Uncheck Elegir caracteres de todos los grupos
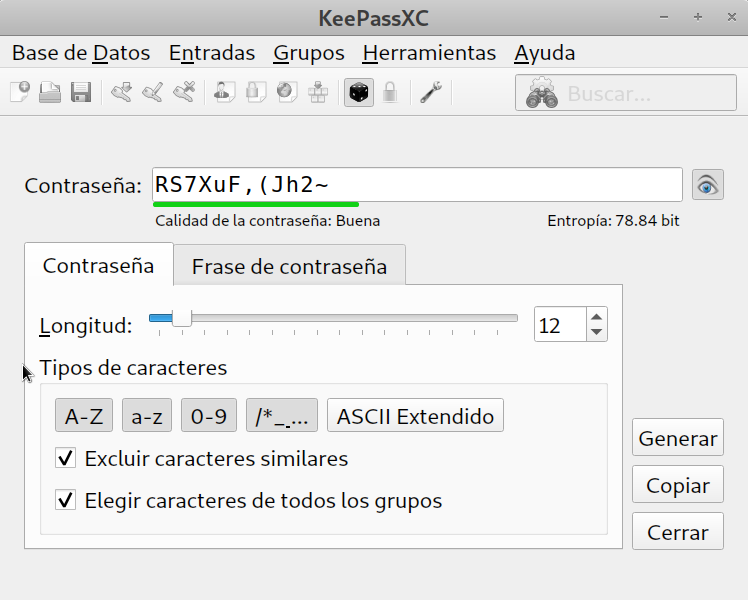The image size is (748, 600). tap(65, 500)
